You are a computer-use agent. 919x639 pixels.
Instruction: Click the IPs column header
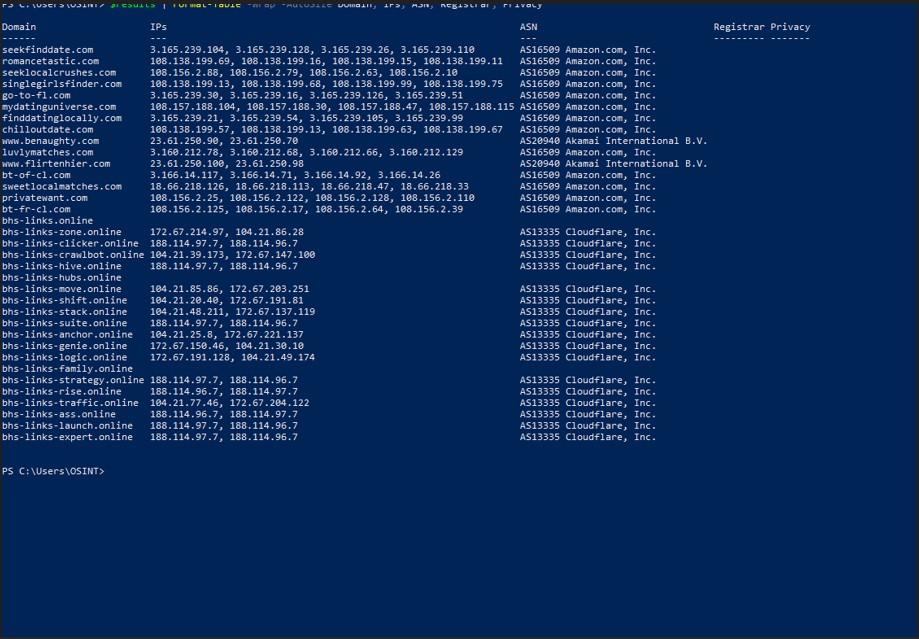tap(159, 27)
